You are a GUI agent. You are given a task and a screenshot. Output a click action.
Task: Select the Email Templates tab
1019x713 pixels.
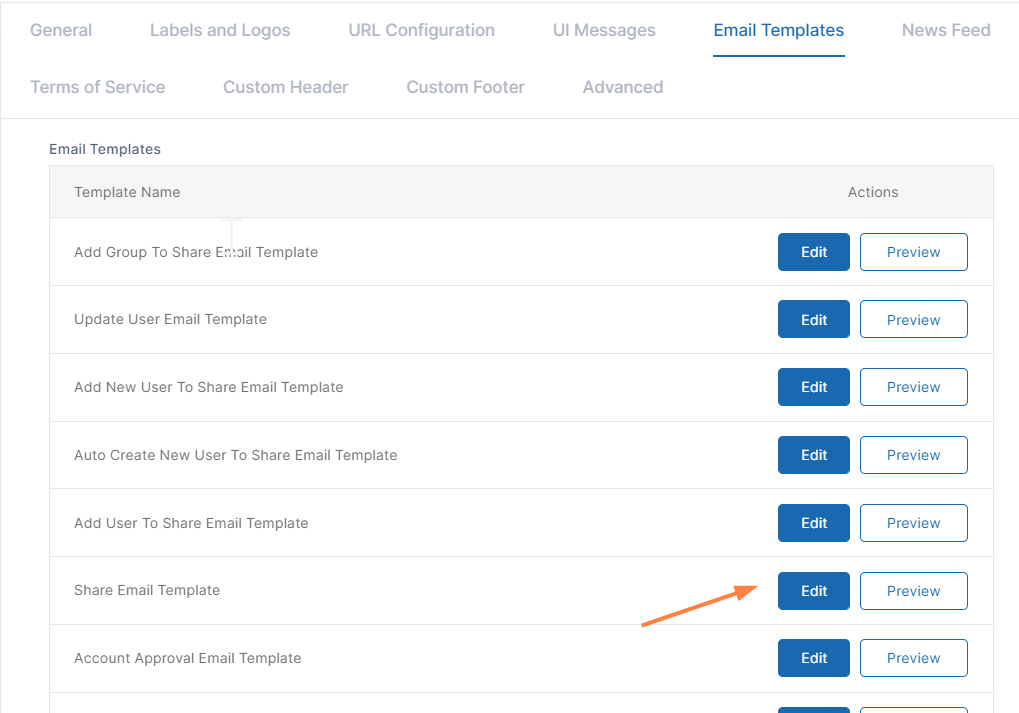779,30
